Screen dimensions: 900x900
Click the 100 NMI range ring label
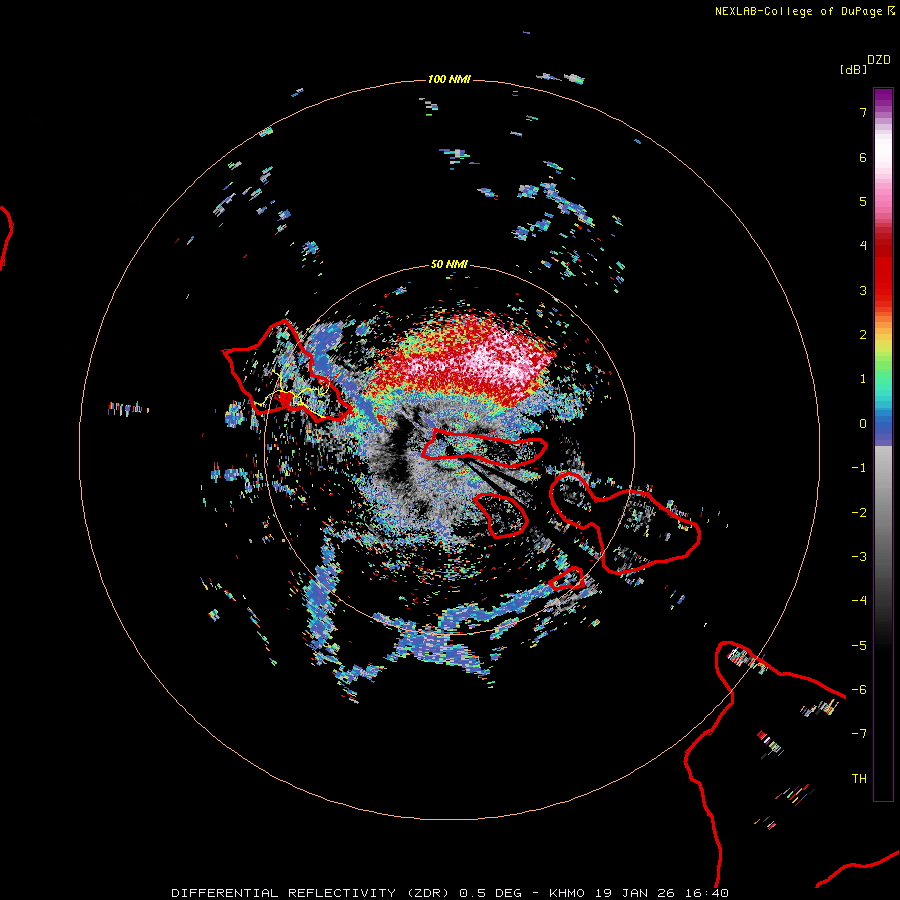pyautogui.click(x=449, y=79)
